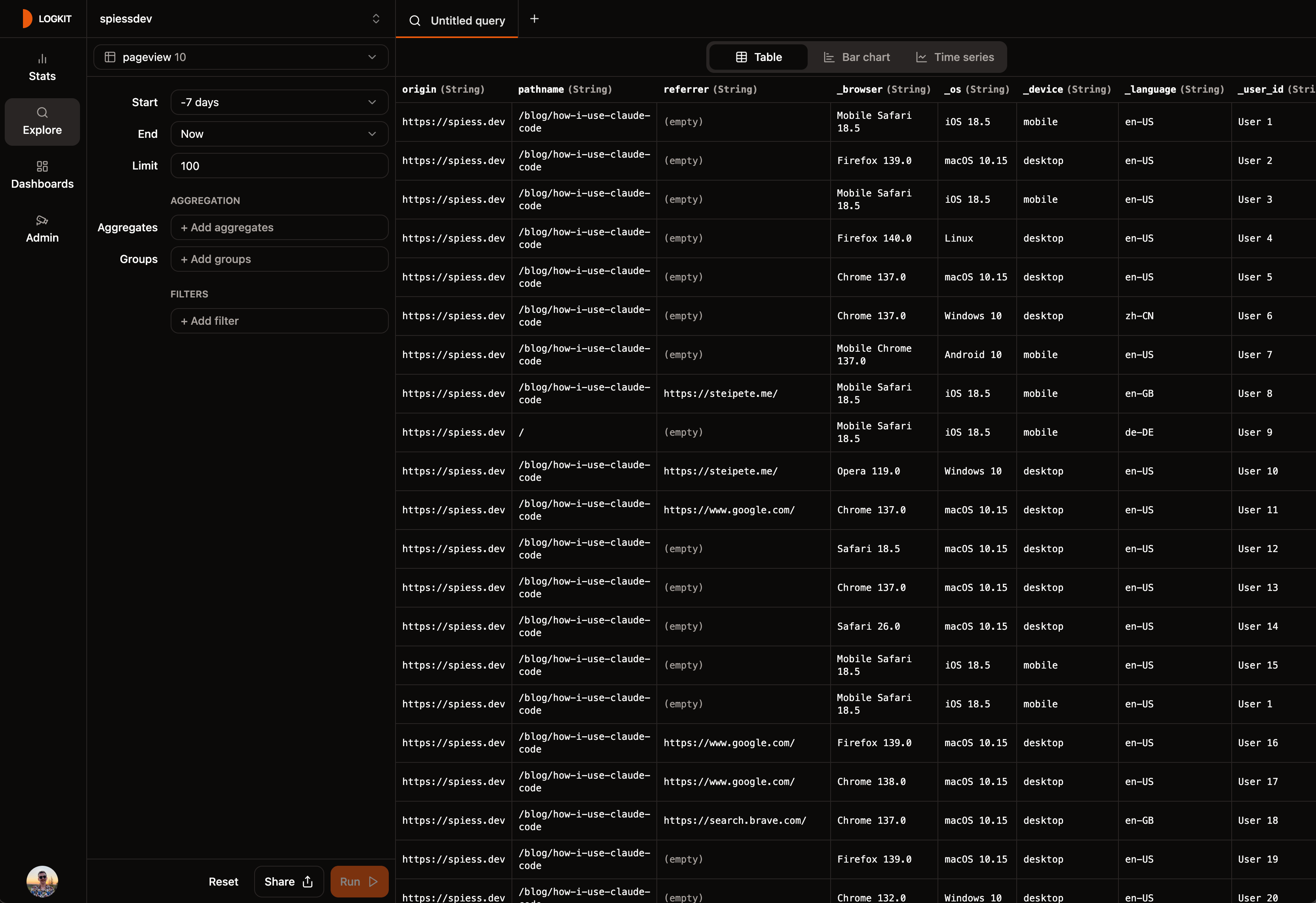Expand the Start time dropdown showing -7 days

279,102
